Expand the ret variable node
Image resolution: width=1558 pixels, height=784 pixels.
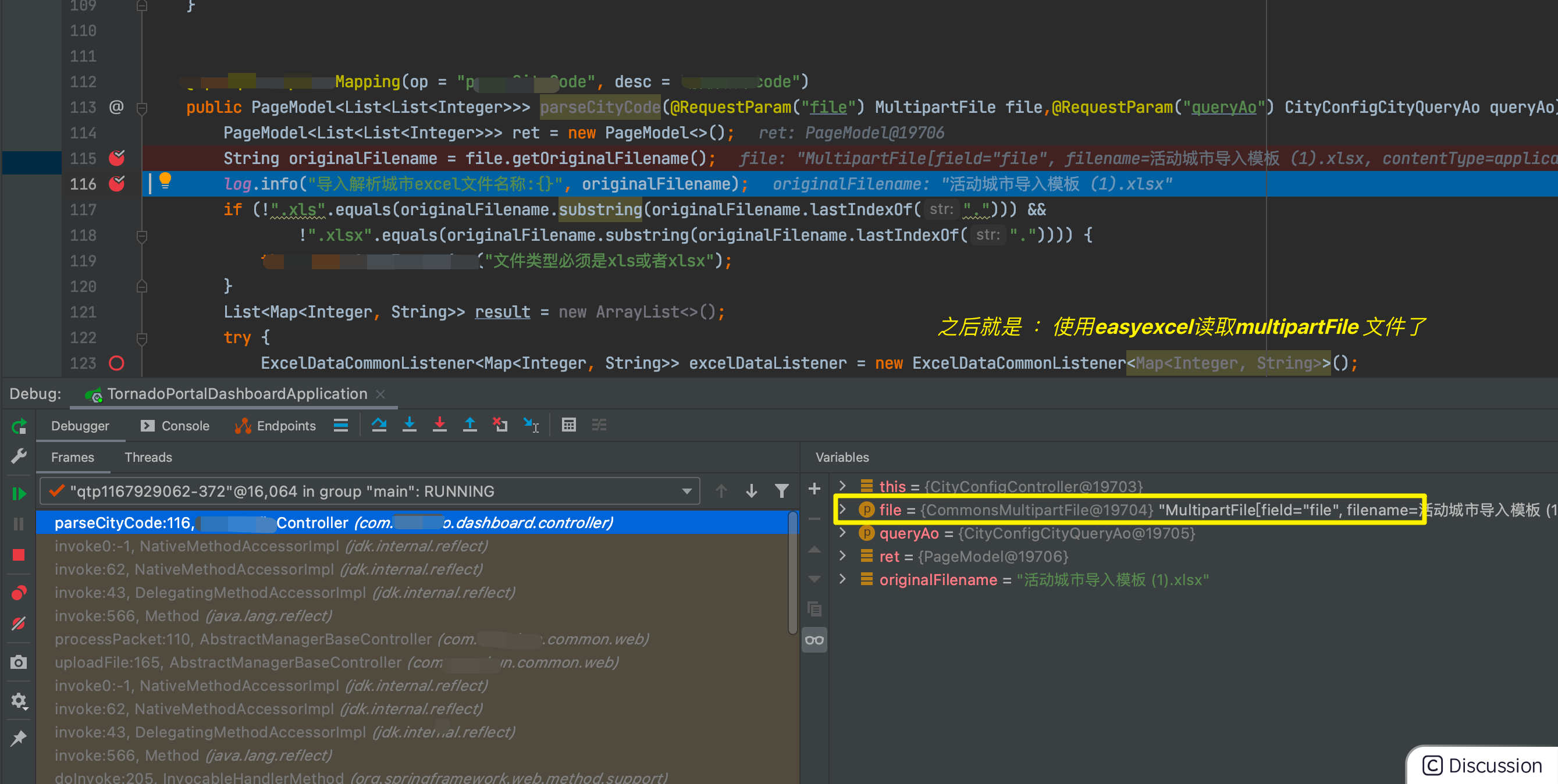(x=842, y=555)
